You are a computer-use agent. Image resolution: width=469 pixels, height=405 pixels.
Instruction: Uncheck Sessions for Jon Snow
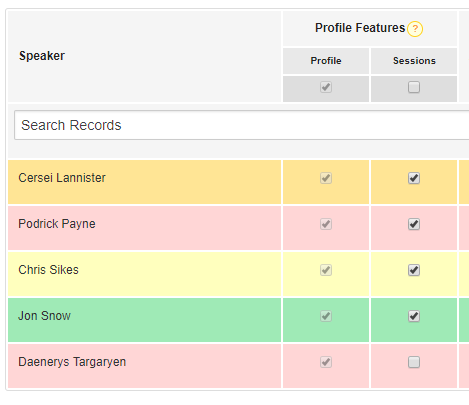[414, 316]
